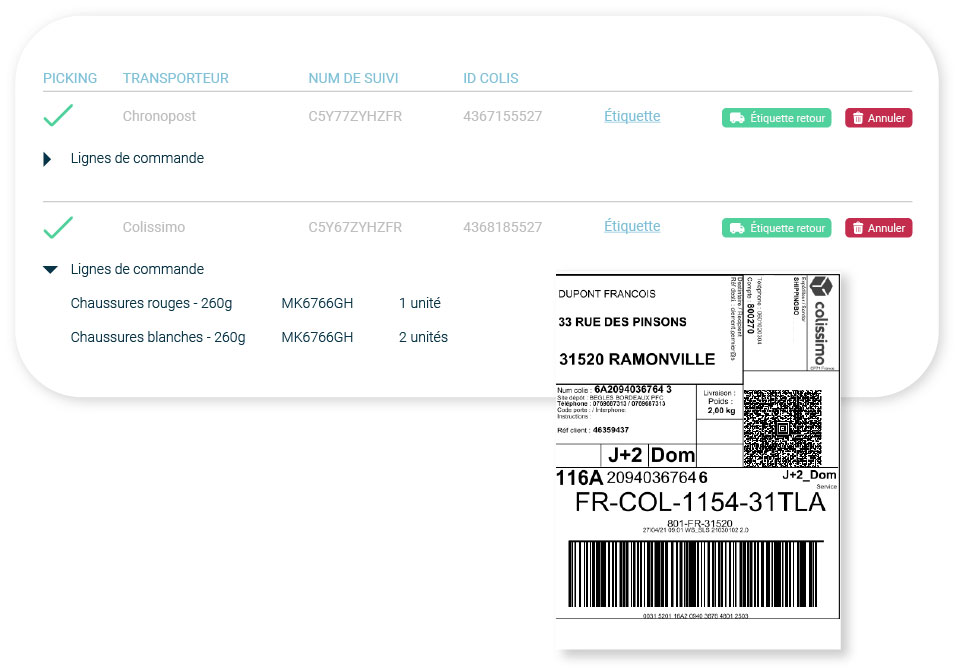
Task: Click trash icon in Colissimo Annuler button
Action: pos(858,228)
